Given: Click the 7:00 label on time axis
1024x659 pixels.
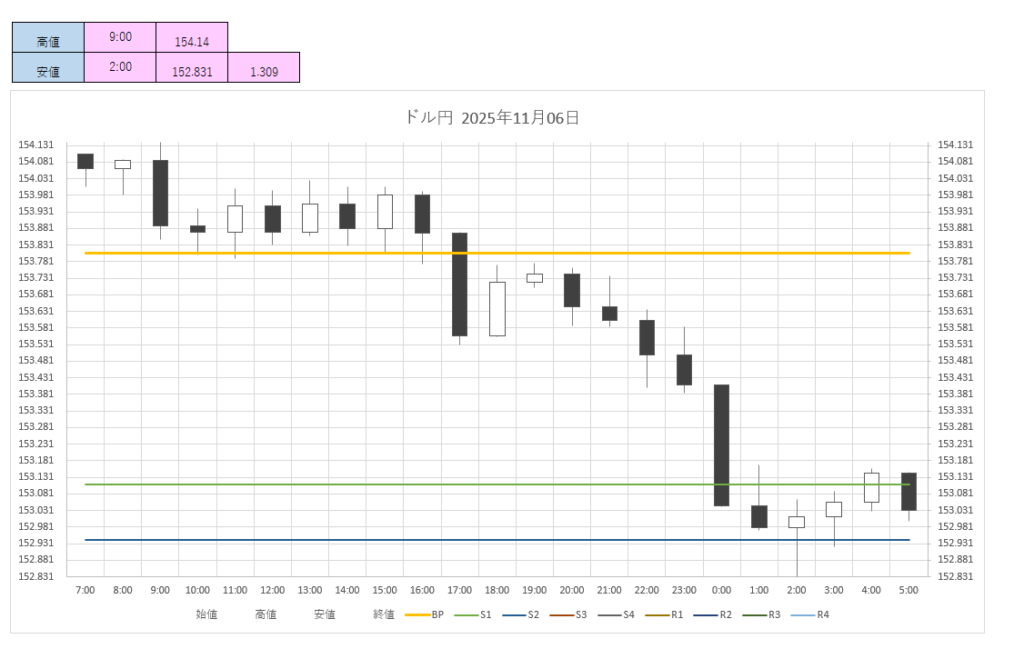Looking at the screenshot, I should pos(85,590).
